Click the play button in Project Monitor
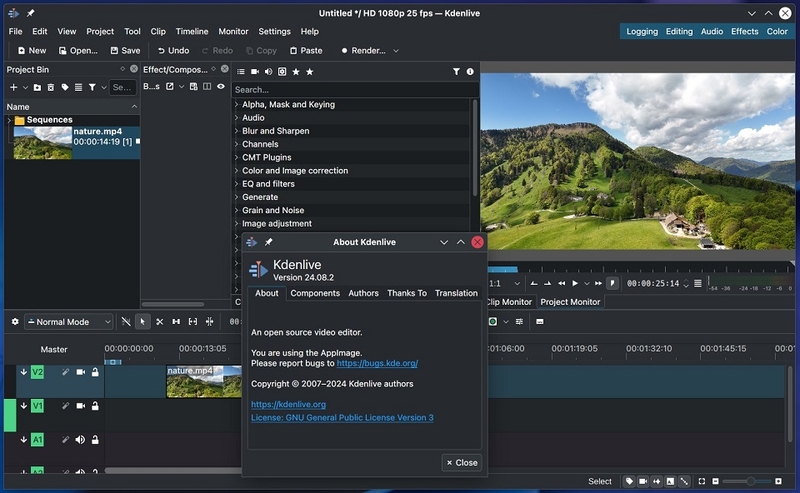The image size is (800, 493). point(575,283)
